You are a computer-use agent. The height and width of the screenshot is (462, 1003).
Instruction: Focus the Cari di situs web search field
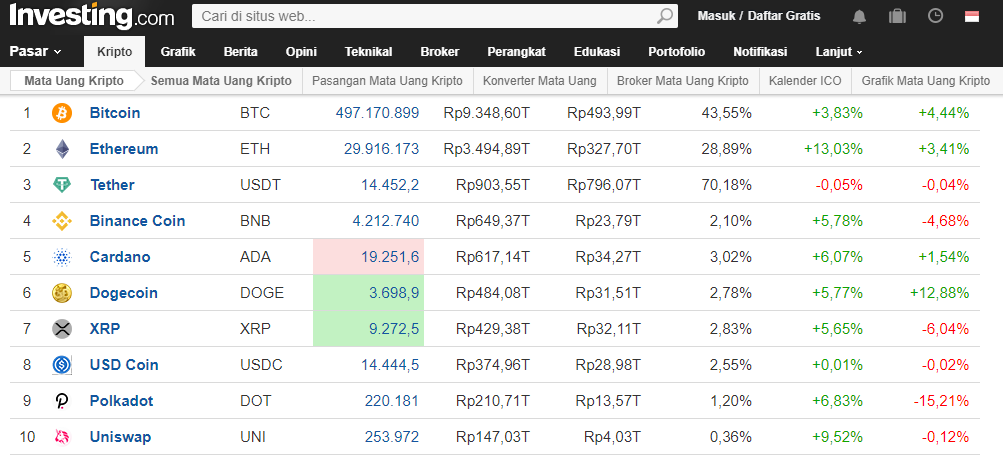click(x=425, y=16)
